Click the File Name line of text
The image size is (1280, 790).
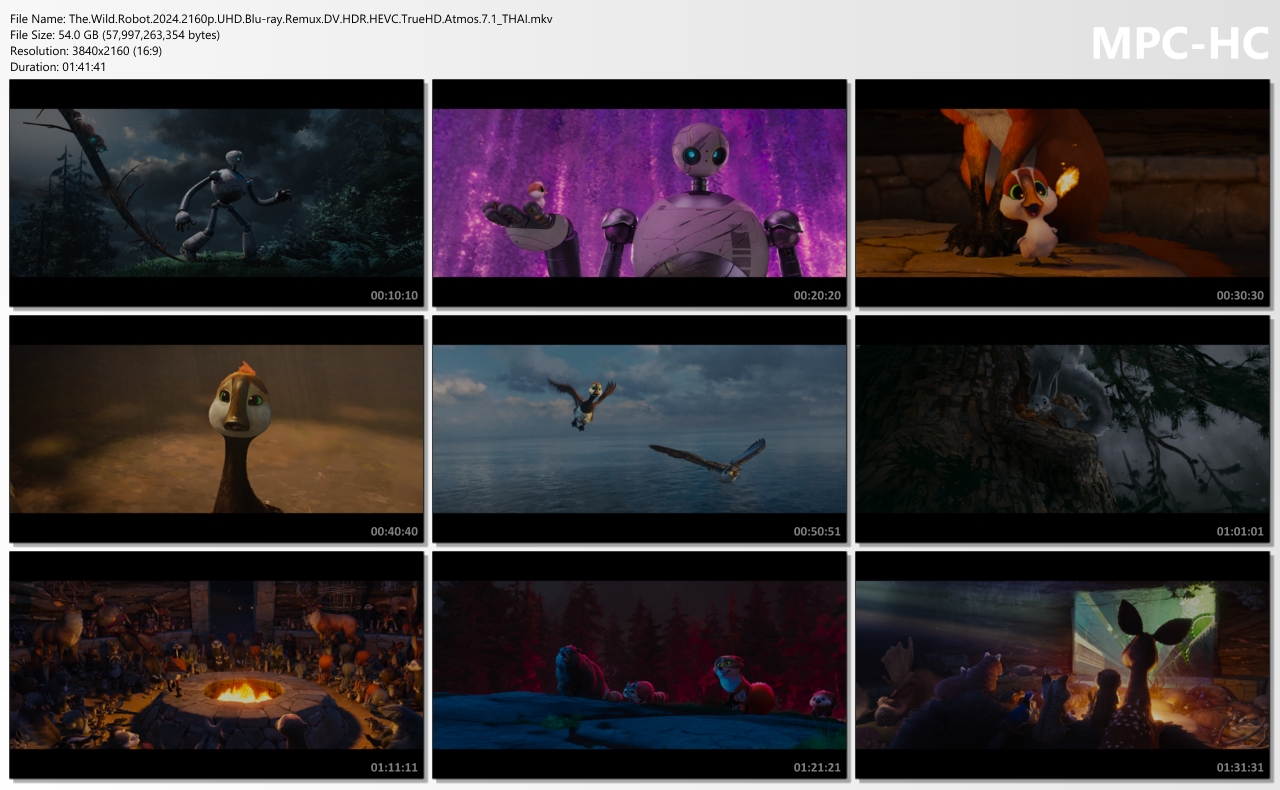tap(281, 19)
